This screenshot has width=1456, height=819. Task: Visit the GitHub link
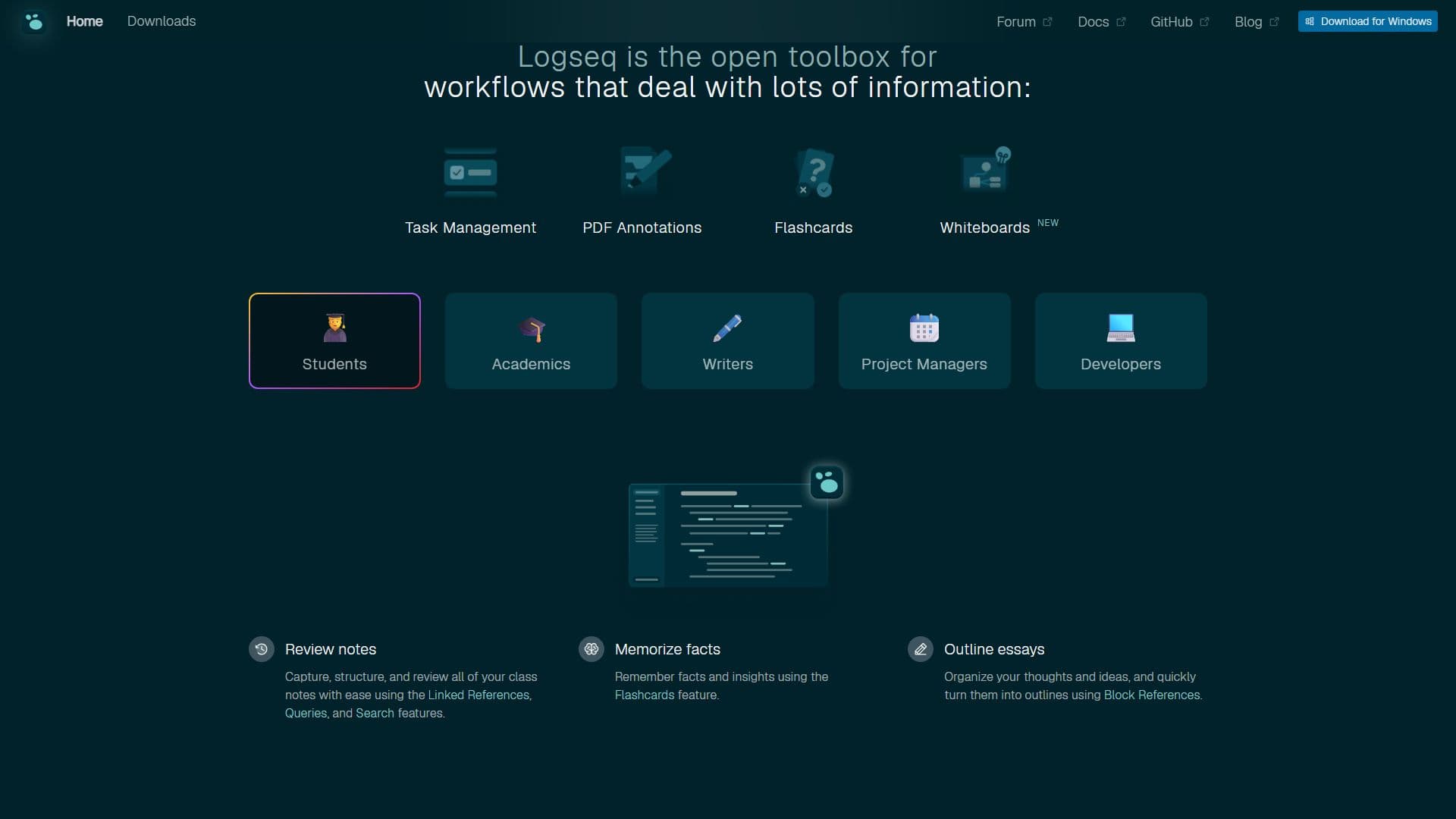pos(1172,22)
